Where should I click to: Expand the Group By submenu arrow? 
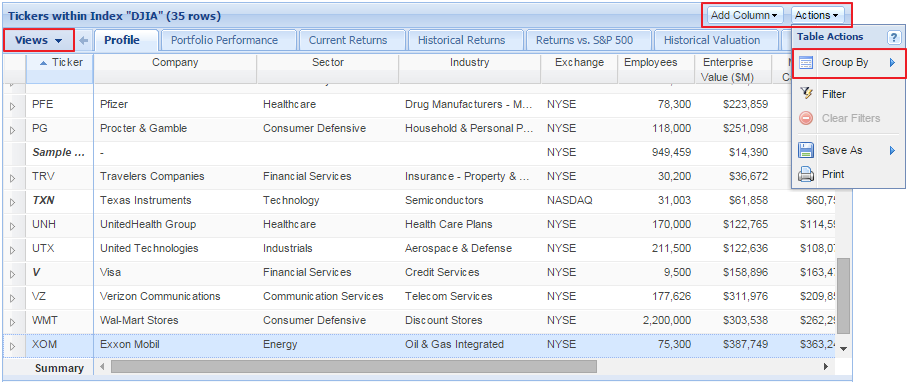pyautogui.click(x=893, y=63)
